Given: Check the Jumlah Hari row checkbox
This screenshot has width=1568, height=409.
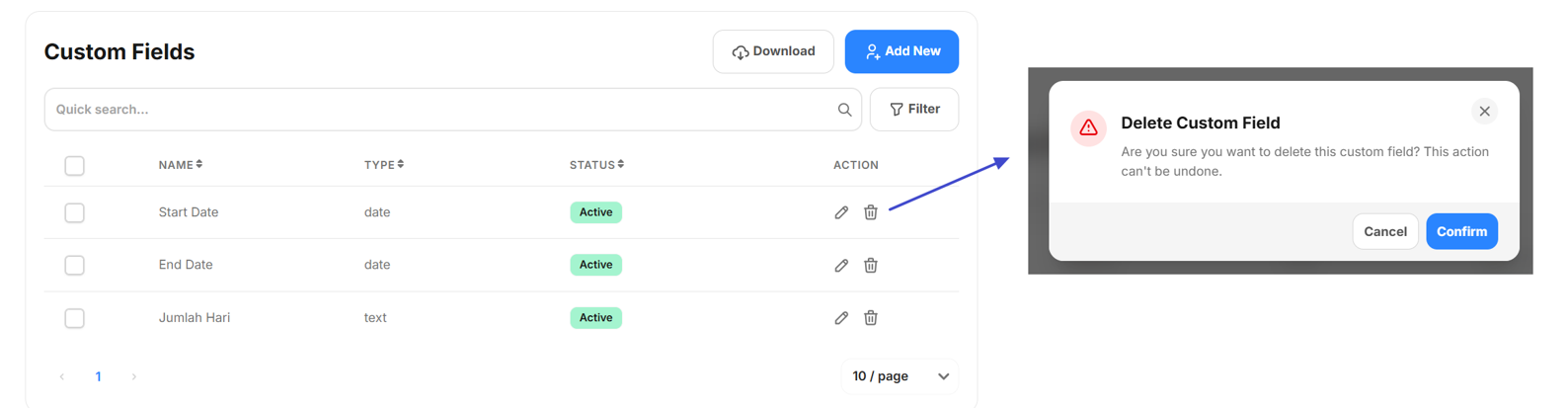Looking at the screenshot, I should click(x=74, y=318).
